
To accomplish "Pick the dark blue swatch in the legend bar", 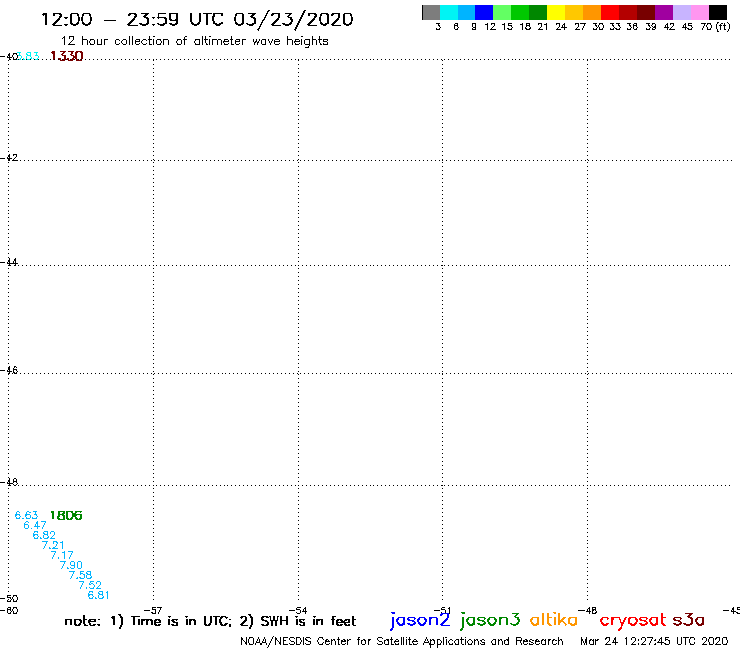I will (484, 12).
